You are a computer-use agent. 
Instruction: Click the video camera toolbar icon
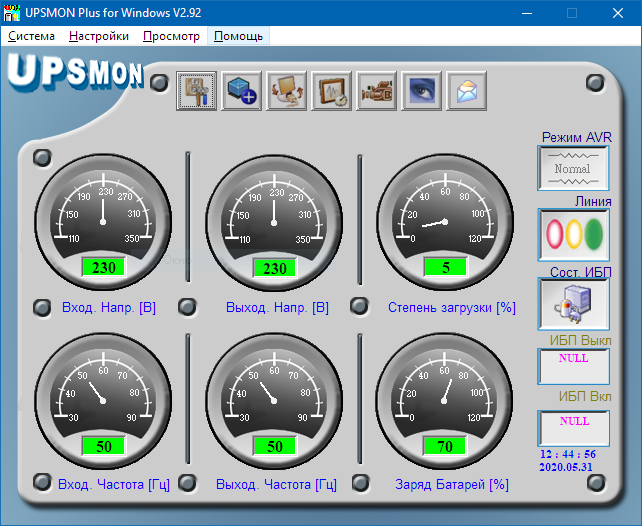pos(377,91)
